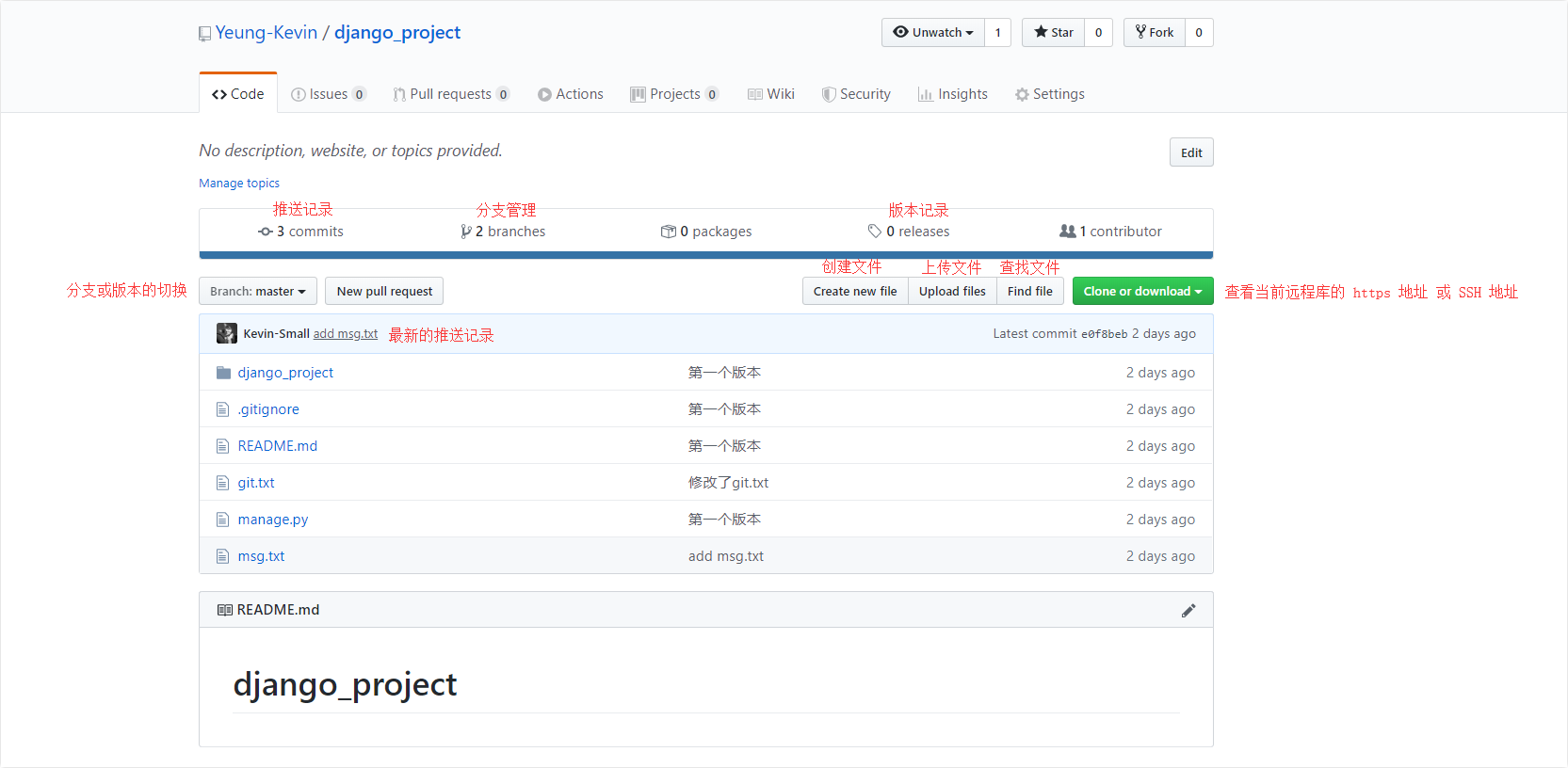
Task: Open the Security tab label
Action: pyautogui.click(x=865, y=94)
